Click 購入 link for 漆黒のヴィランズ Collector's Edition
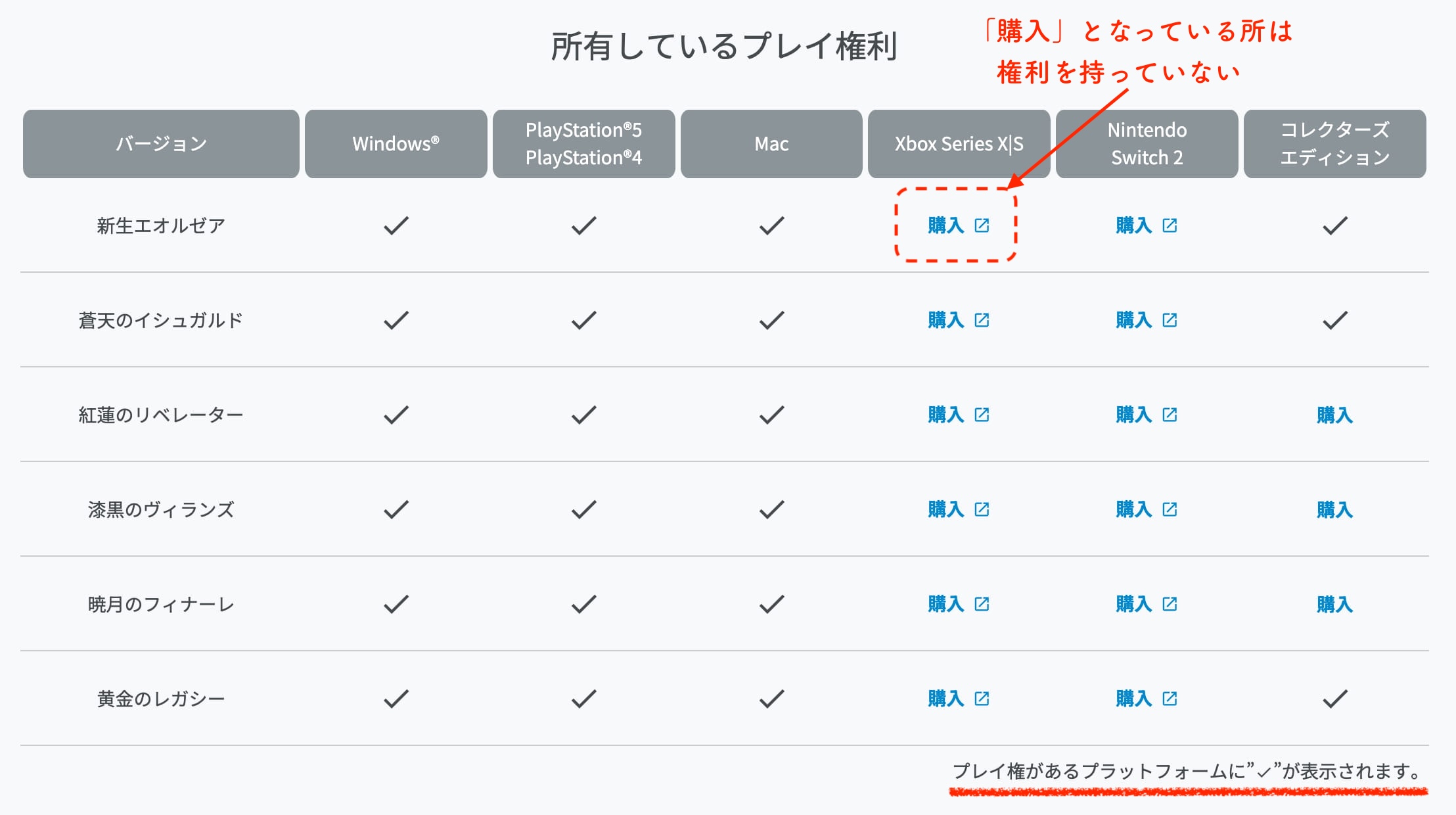1456x815 pixels. (1334, 509)
